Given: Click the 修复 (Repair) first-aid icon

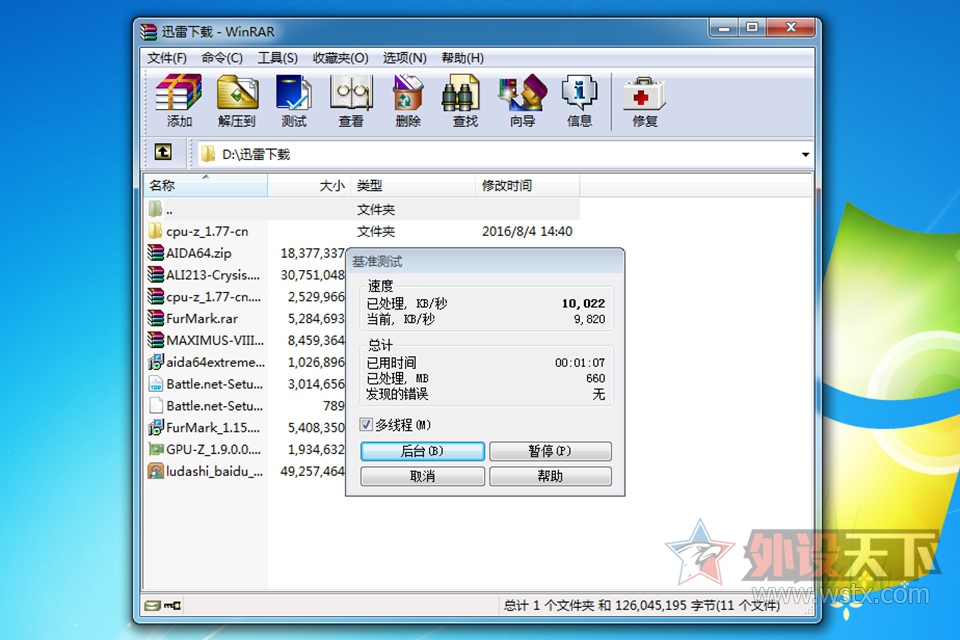Looking at the screenshot, I should [645, 100].
